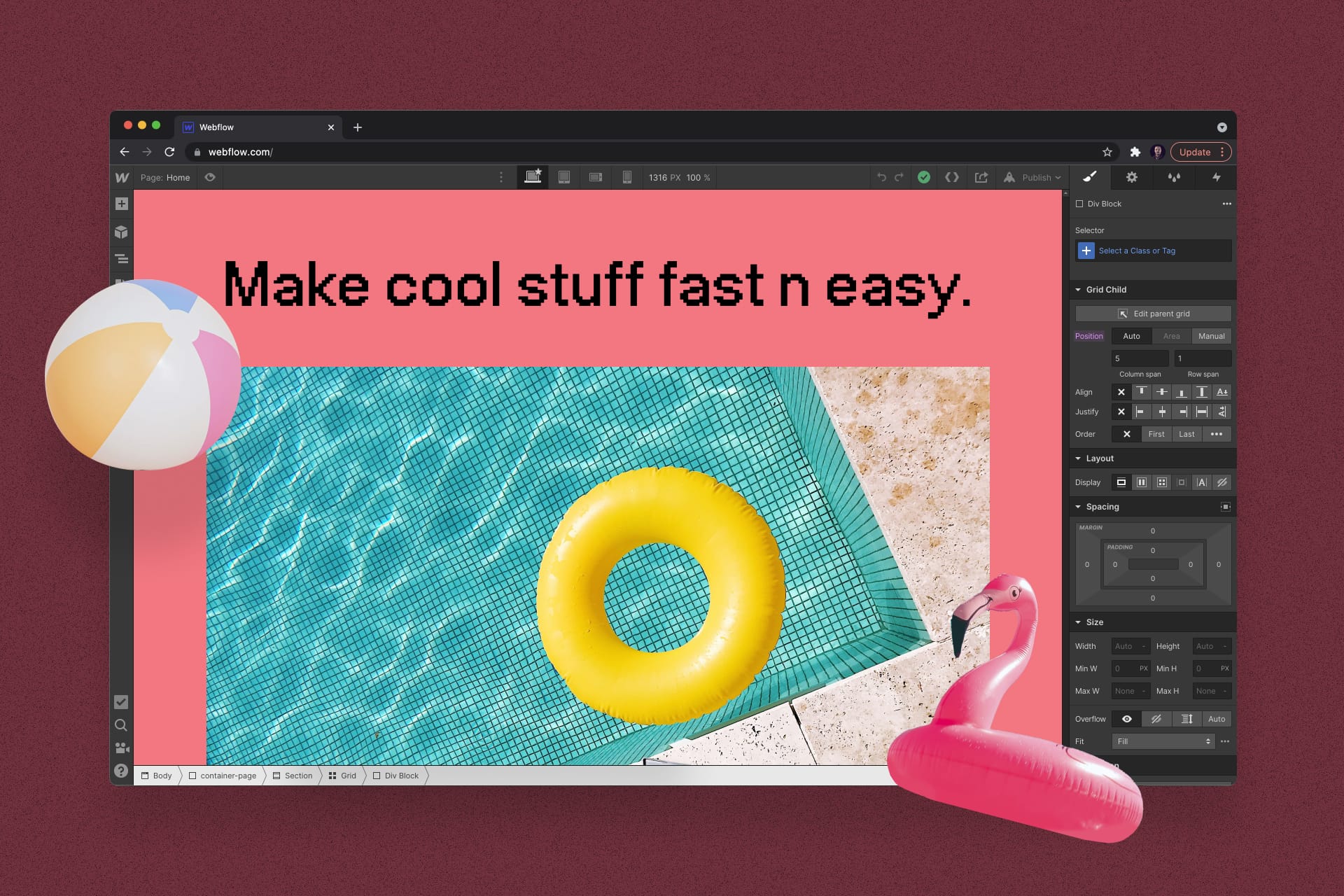Open the Navigator layers icon
The image size is (1344, 896).
pyautogui.click(x=122, y=259)
